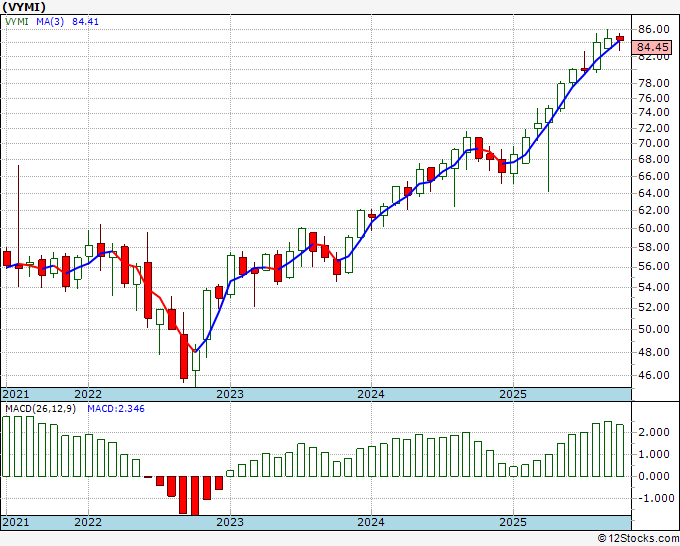Click the 2024 label on price chart axis
This screenshot has height=546, width=680.
371,394
